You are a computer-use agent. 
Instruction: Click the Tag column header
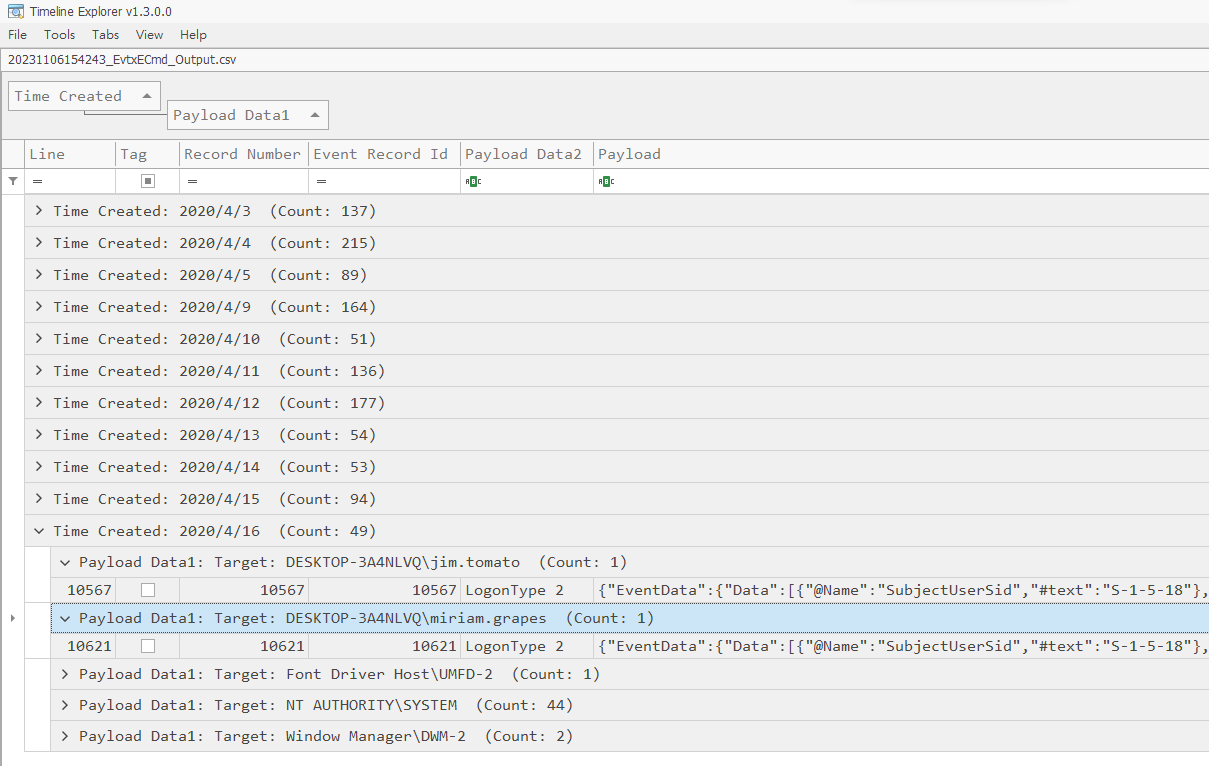coord(148,154)
